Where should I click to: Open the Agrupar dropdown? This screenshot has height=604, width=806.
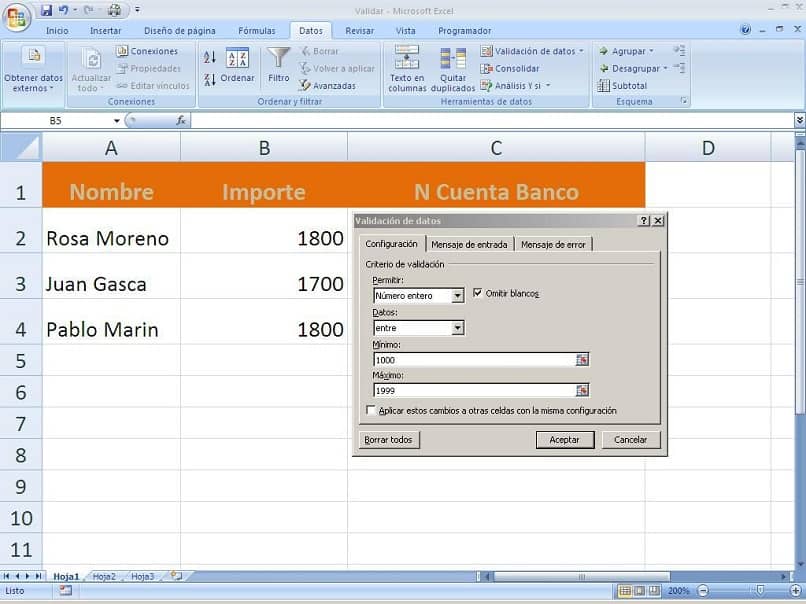pos(626,51)
